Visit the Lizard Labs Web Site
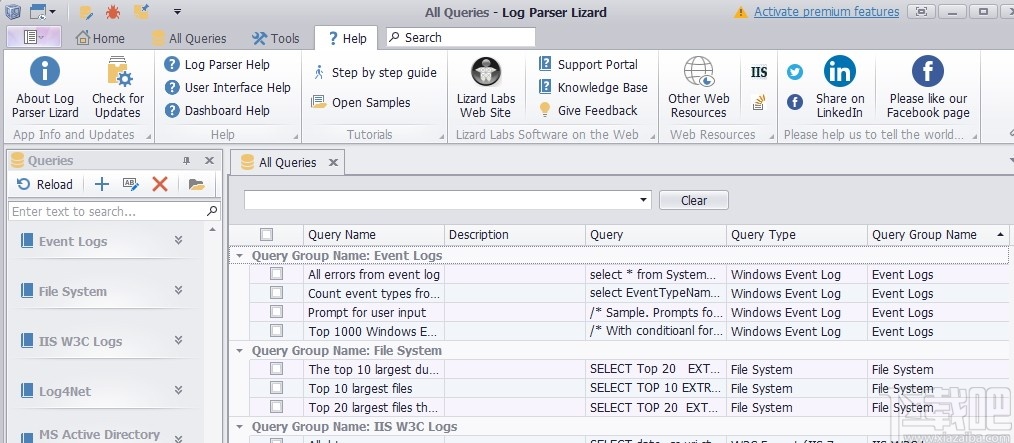 tap(486, 87)
